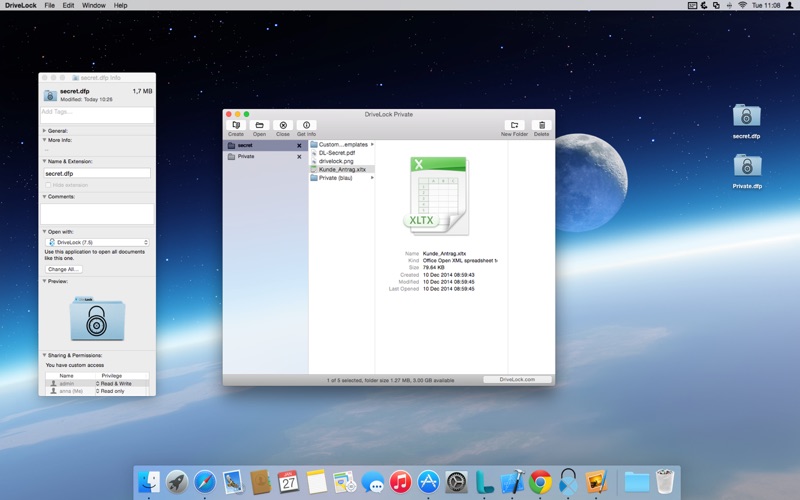Open App Store from the dock
Screen dimensions: 800x500
(x=429, y=482)
